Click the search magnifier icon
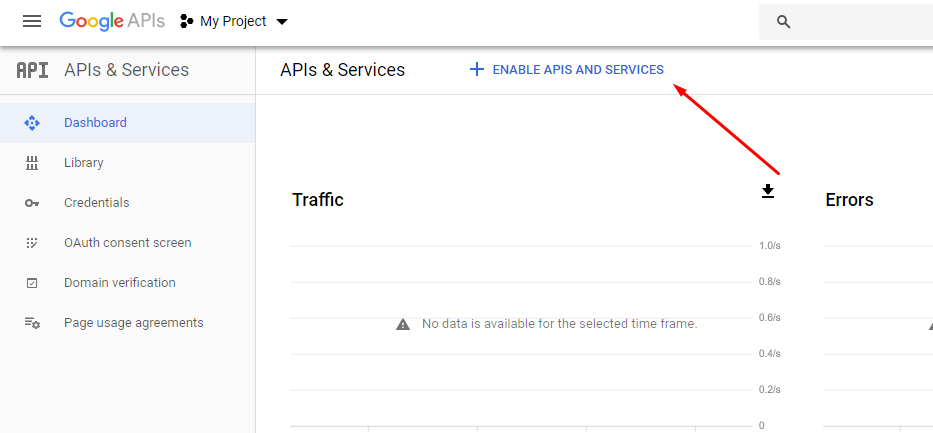This screenshot has width=933, height=433. click(x=784, y=22)
